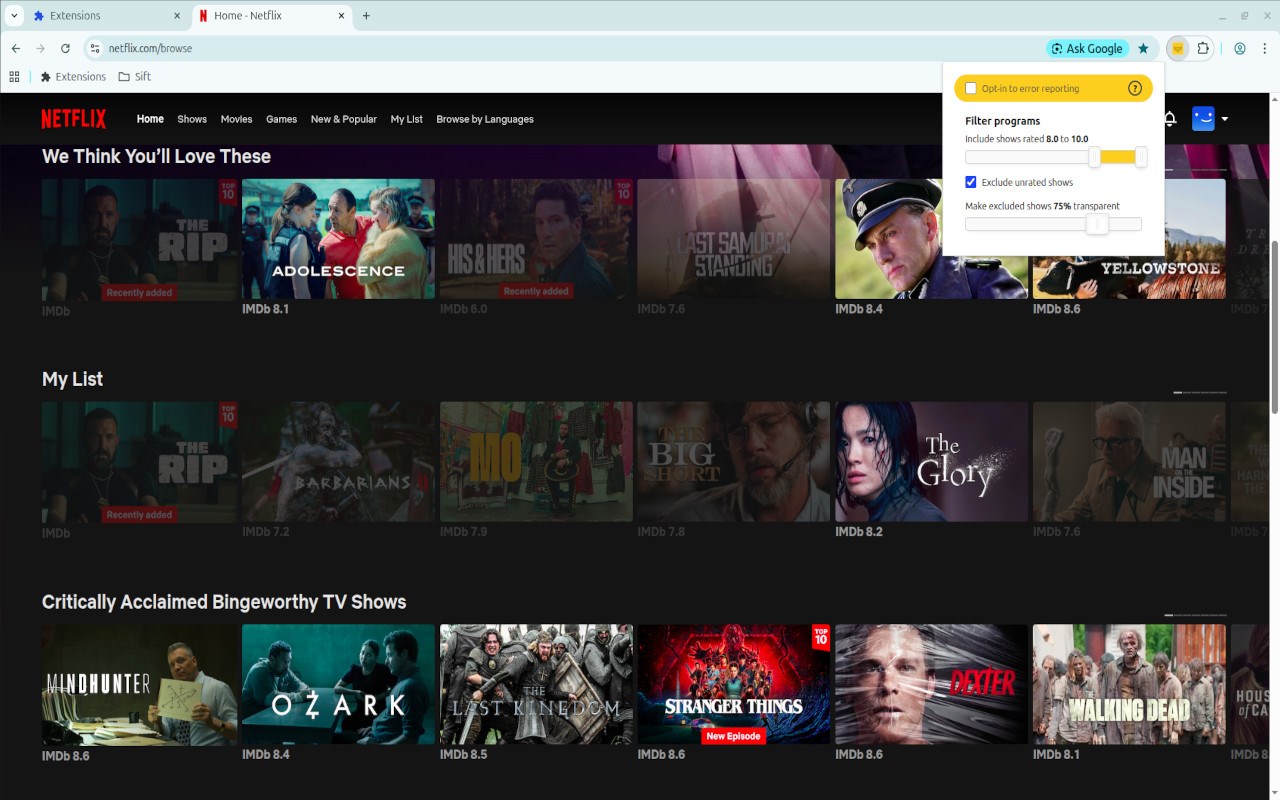Open the Stranger Things thumbnail
1280x800 pixels.
[734, 685]
